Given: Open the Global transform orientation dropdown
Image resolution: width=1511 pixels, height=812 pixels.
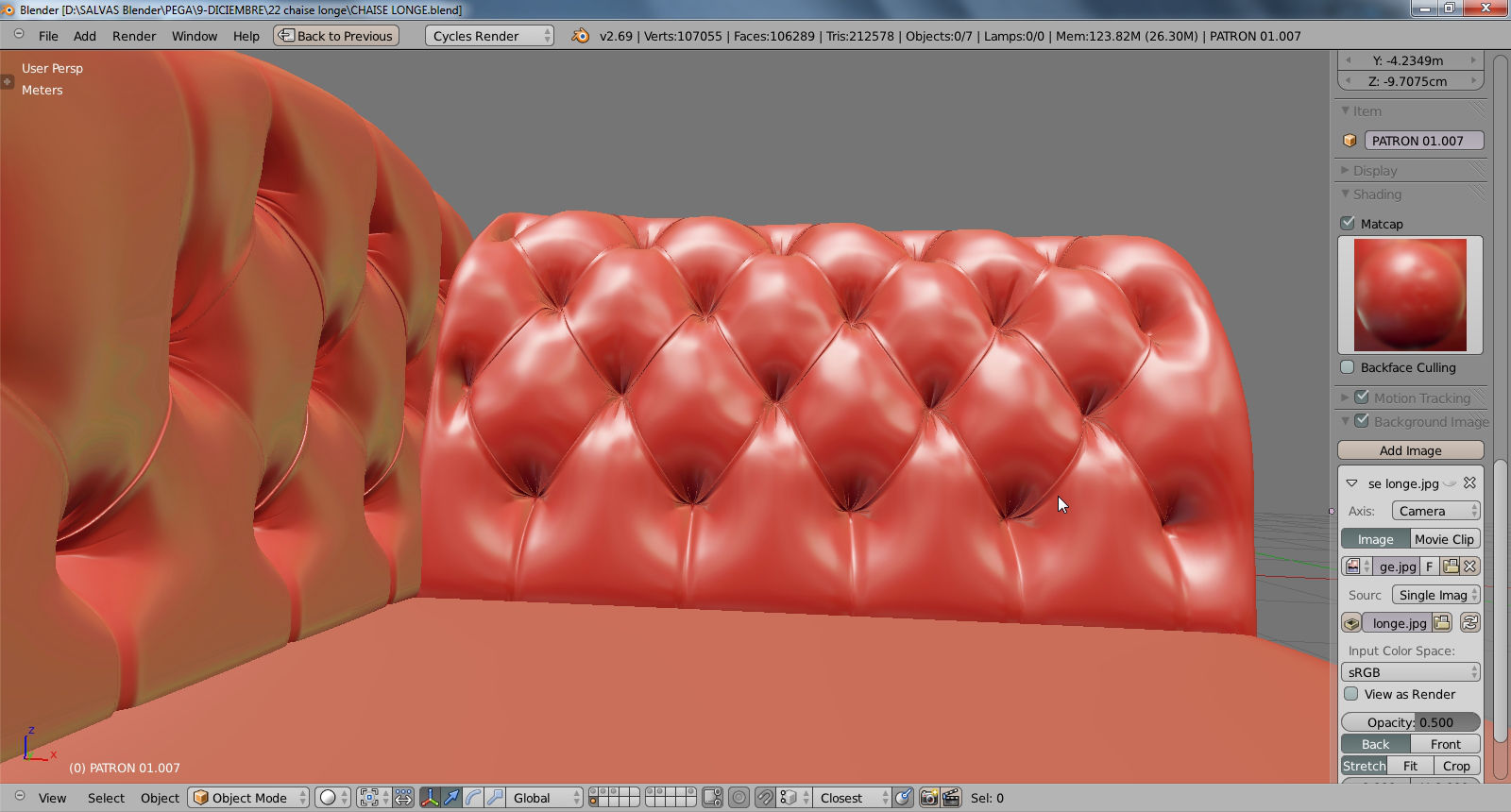Looking at the screenshot, I should [x=546, y=798].
